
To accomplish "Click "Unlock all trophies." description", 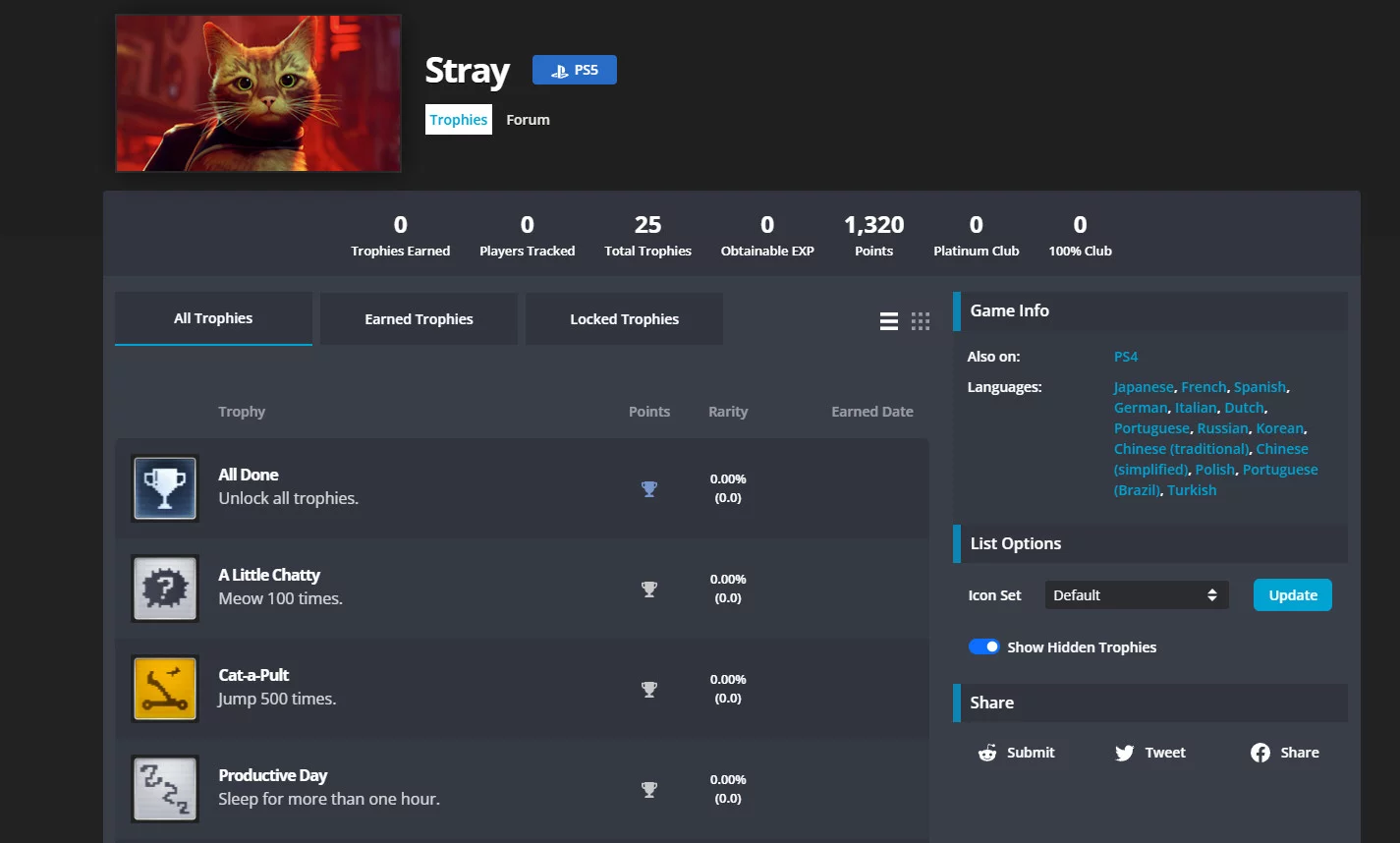I will click(x=289, y=498).
